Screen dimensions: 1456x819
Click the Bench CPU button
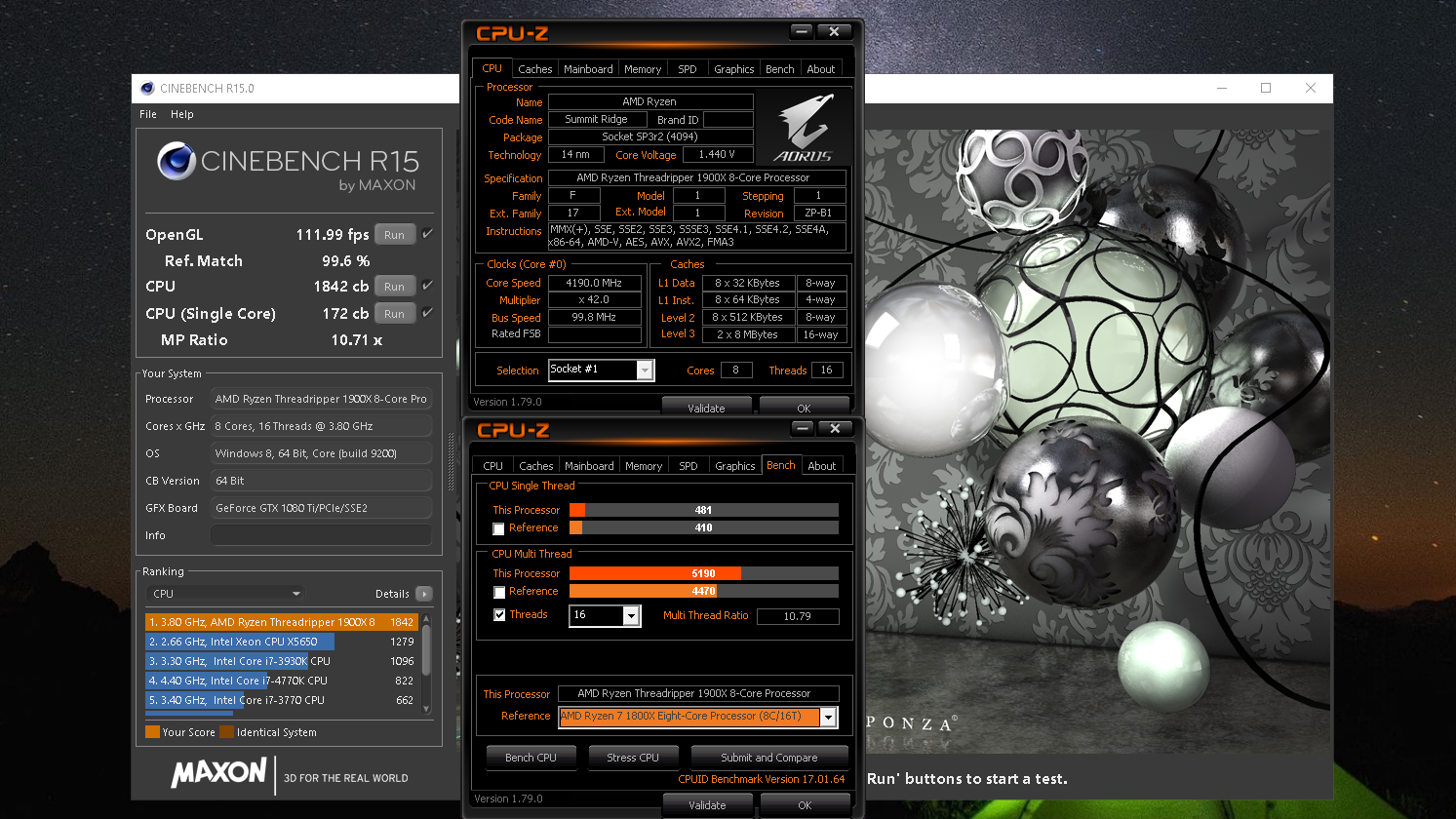[x=531, y=758]
